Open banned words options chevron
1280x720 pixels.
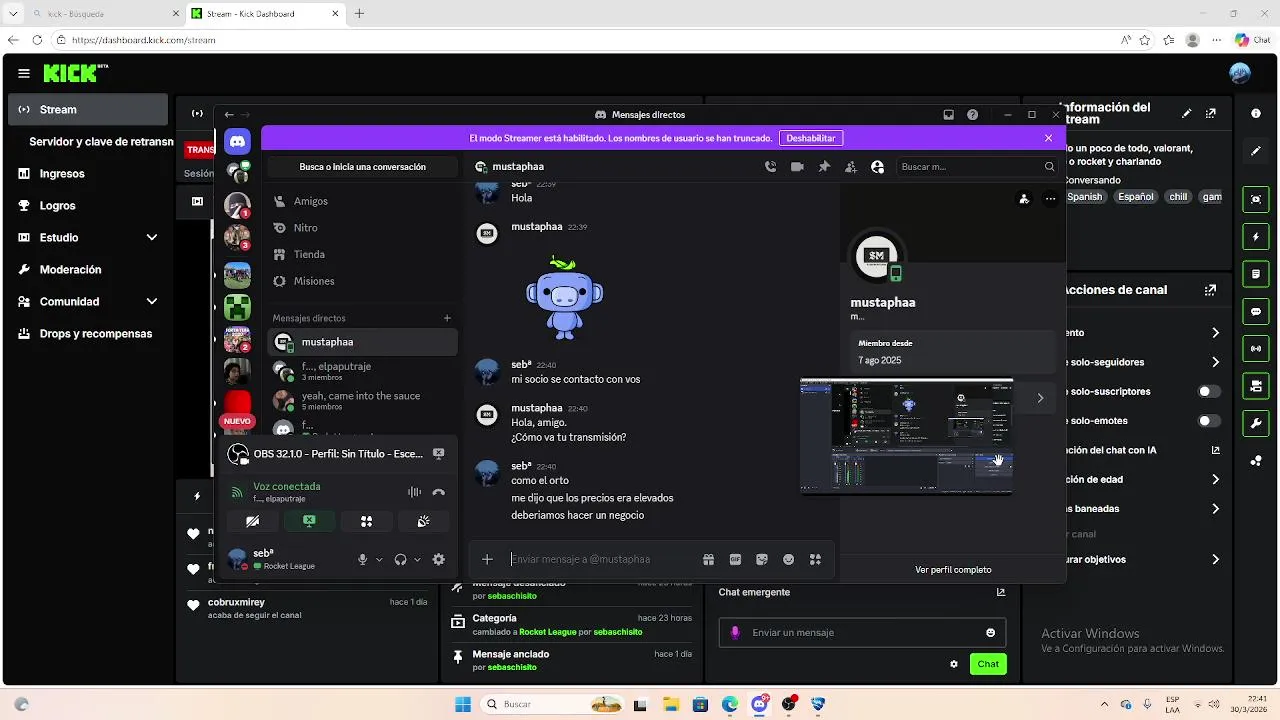[x=1216, y=509]
